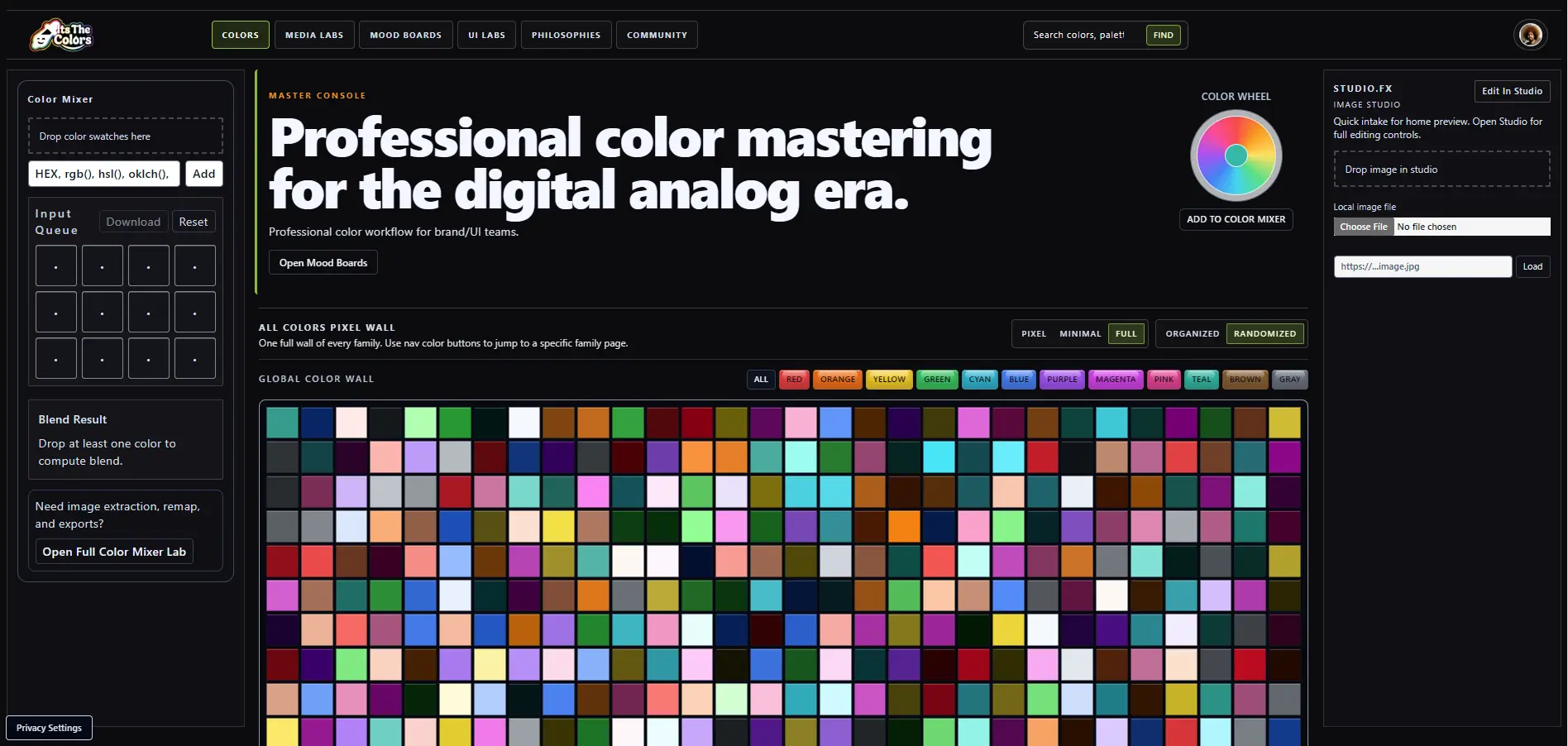Focus the search colors input field

point(1083,35)
